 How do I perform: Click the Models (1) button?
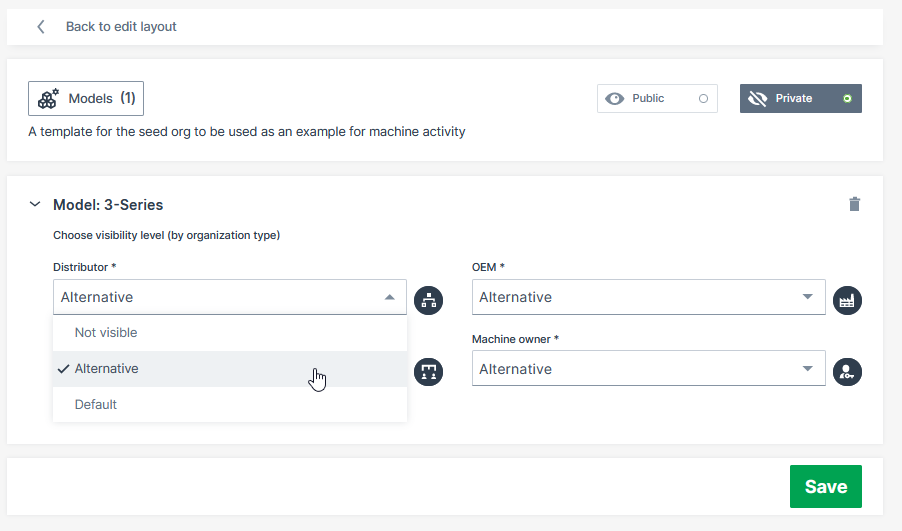pyautogui.click(x=86, y=99)
